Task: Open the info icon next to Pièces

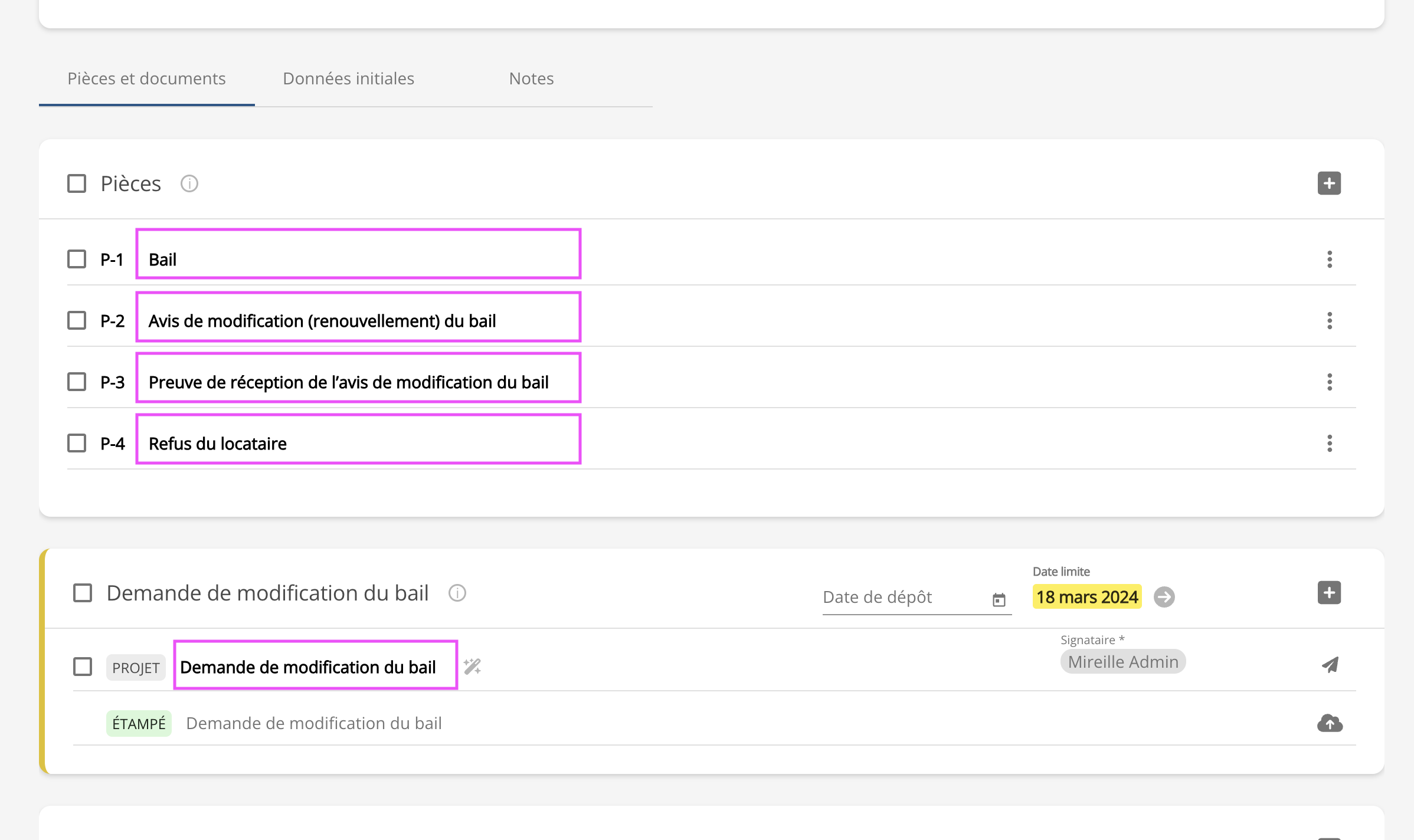Action: tap(189, 183)
